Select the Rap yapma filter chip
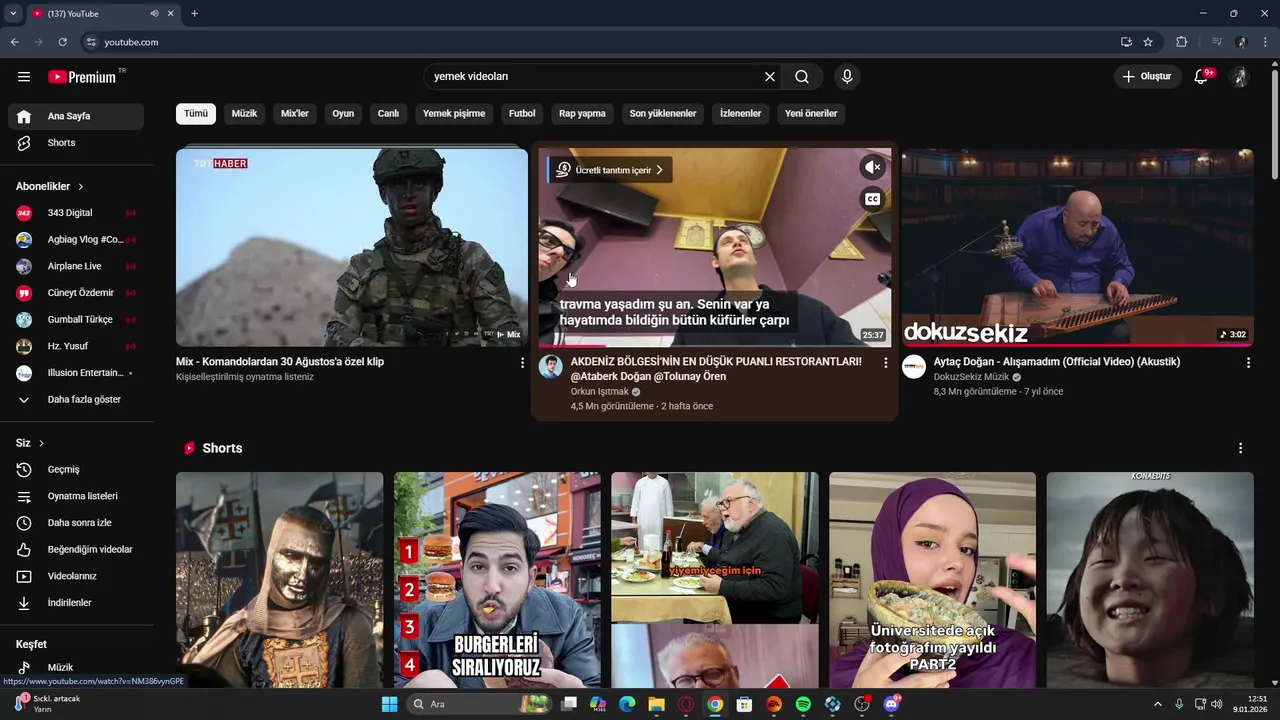 click(x=582, y=113)
